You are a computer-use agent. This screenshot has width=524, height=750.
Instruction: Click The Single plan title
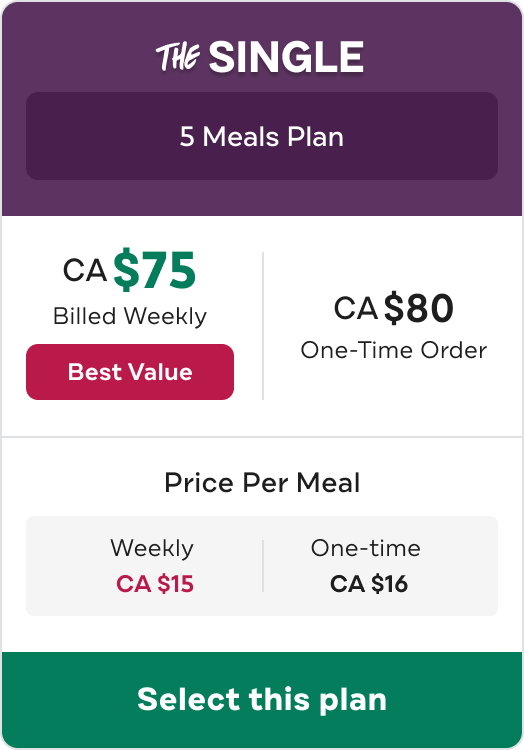tap(260, 57)
